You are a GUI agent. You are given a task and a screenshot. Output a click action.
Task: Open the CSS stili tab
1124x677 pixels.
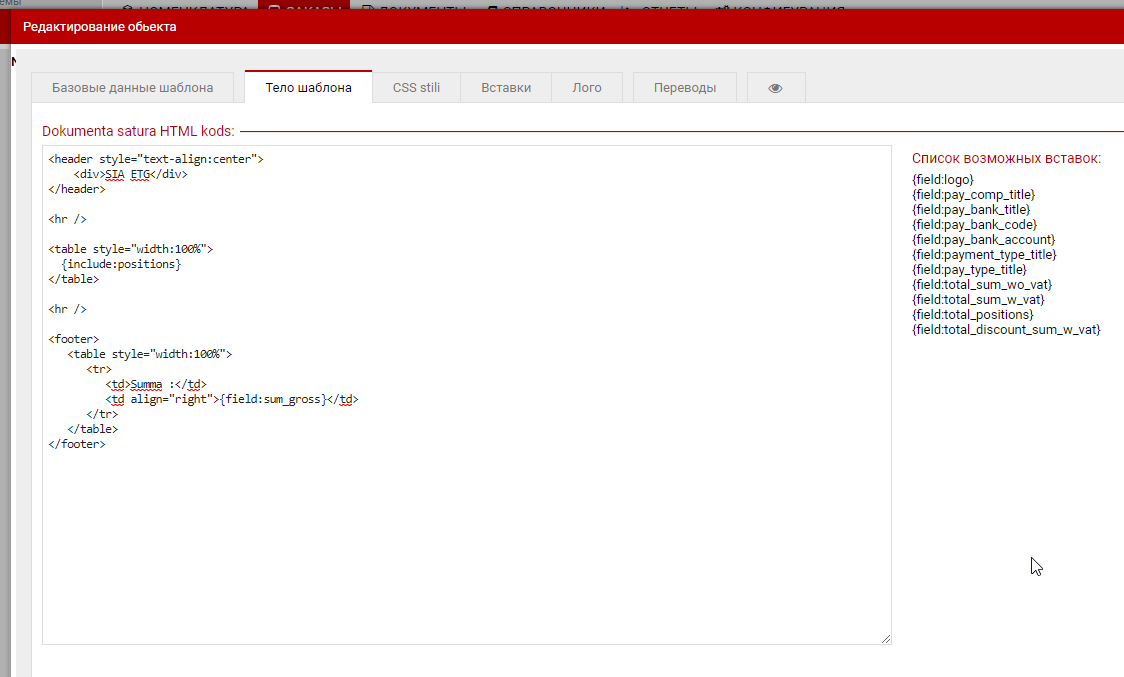[416, 88]
